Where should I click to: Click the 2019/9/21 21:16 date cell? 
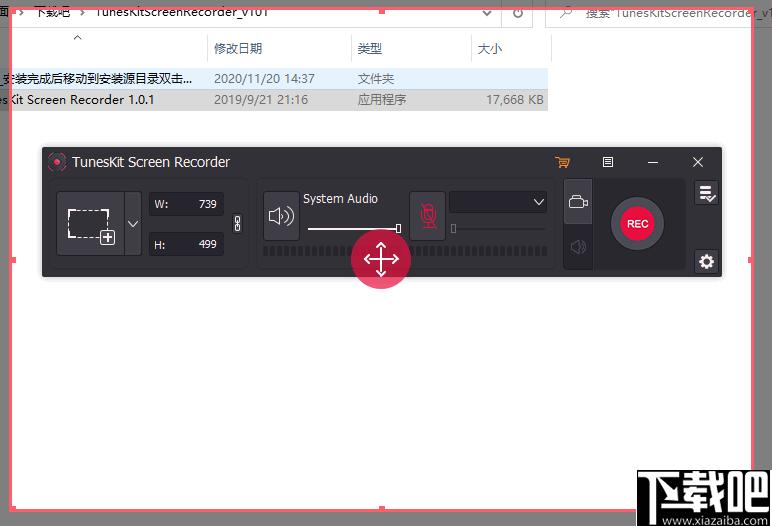261,100
